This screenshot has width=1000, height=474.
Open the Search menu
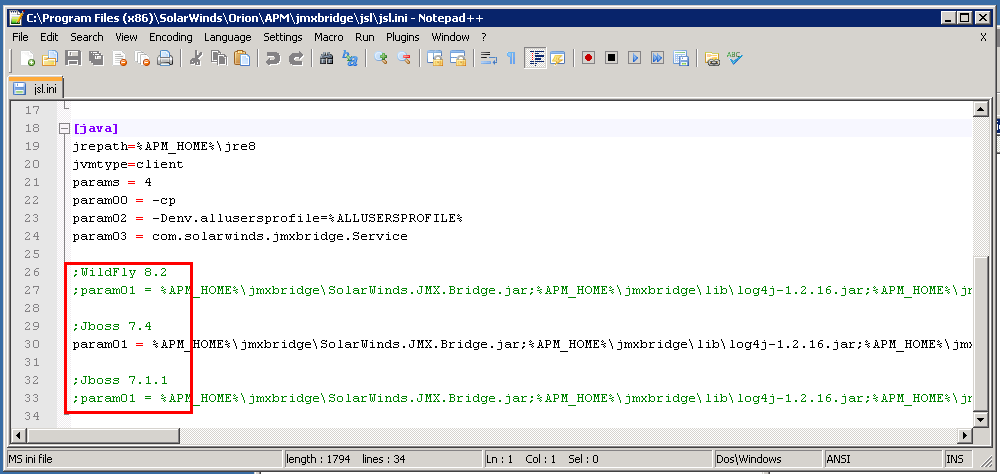(87, 37)
